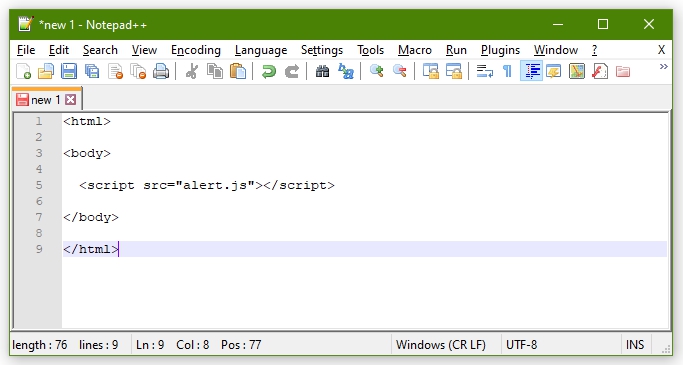This screenshot has height=365, width=683.
Task: Zoom out with magnifier minus icon
Action: [x=399, y=71]
